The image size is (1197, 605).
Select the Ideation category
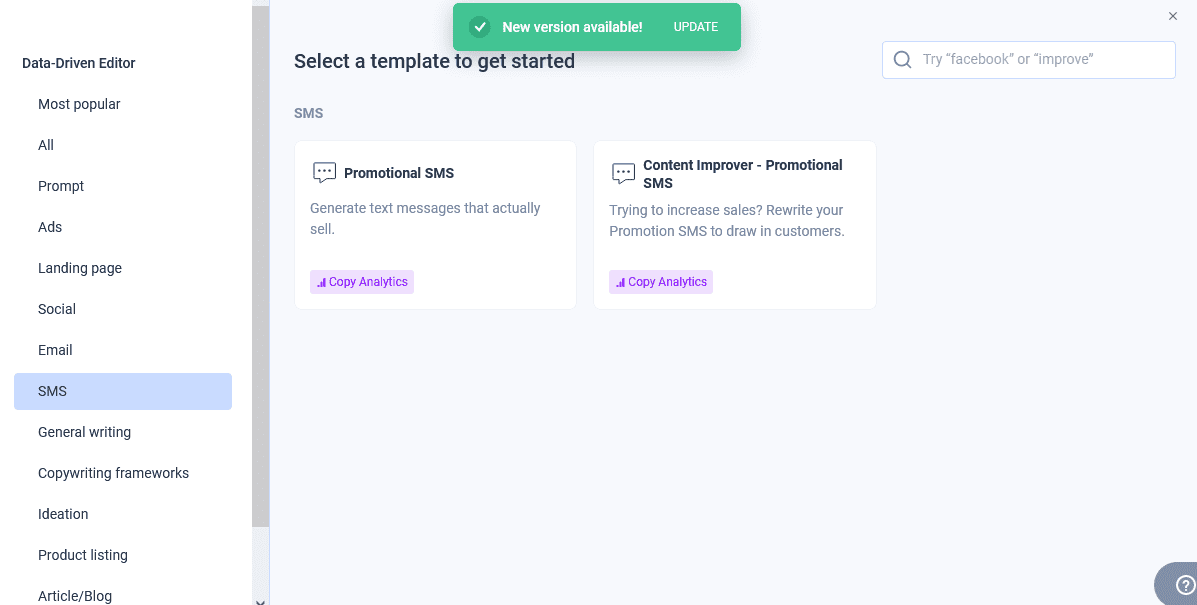[63, 514]
